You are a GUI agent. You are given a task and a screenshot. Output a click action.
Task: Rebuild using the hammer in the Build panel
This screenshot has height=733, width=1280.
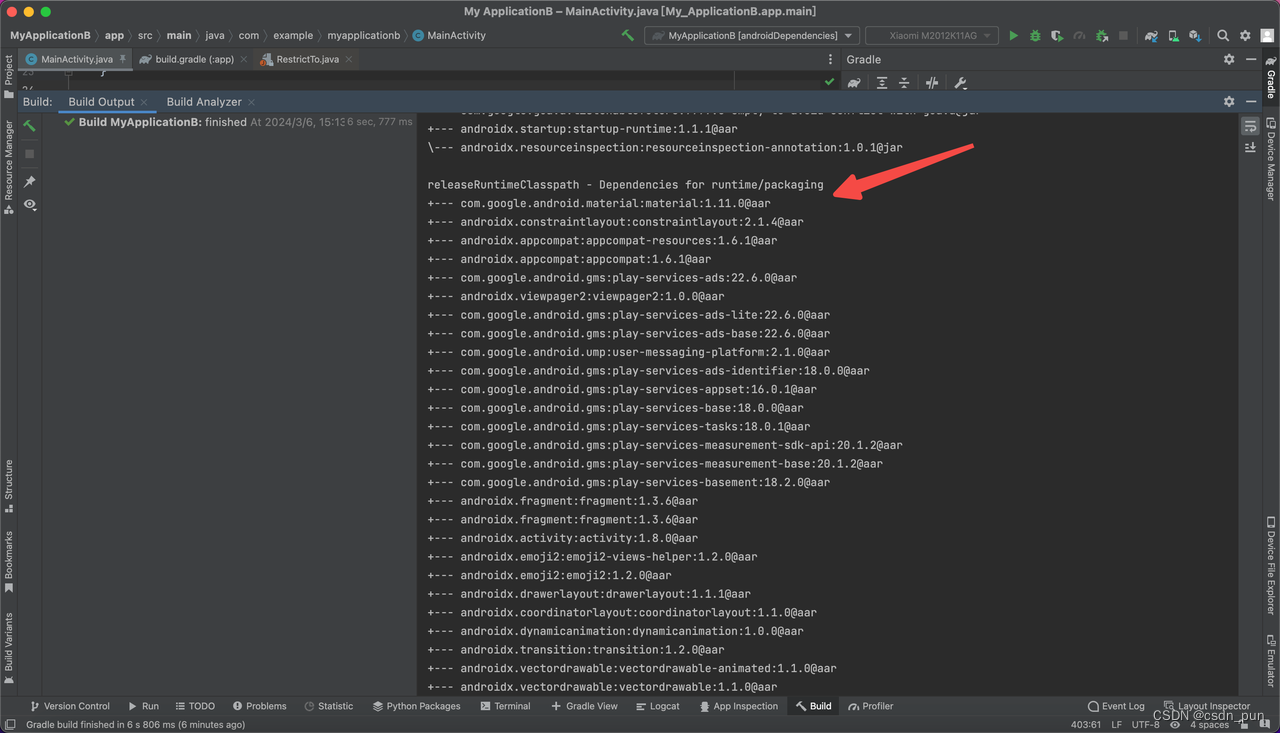[30, 126]
